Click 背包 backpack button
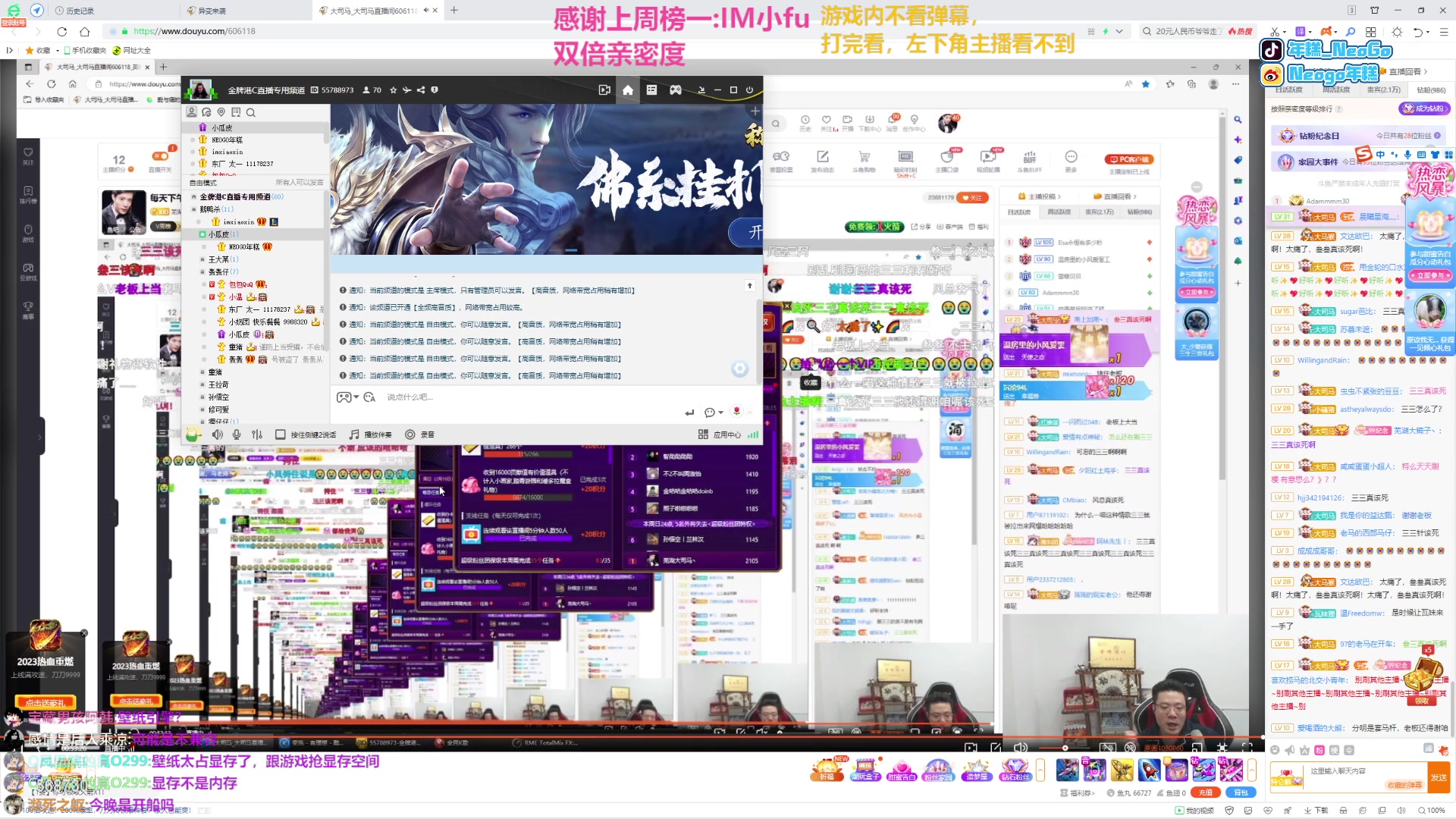Image resolution: width=1456 pixels, height=819 pixels. click(x=1241, y=792)
